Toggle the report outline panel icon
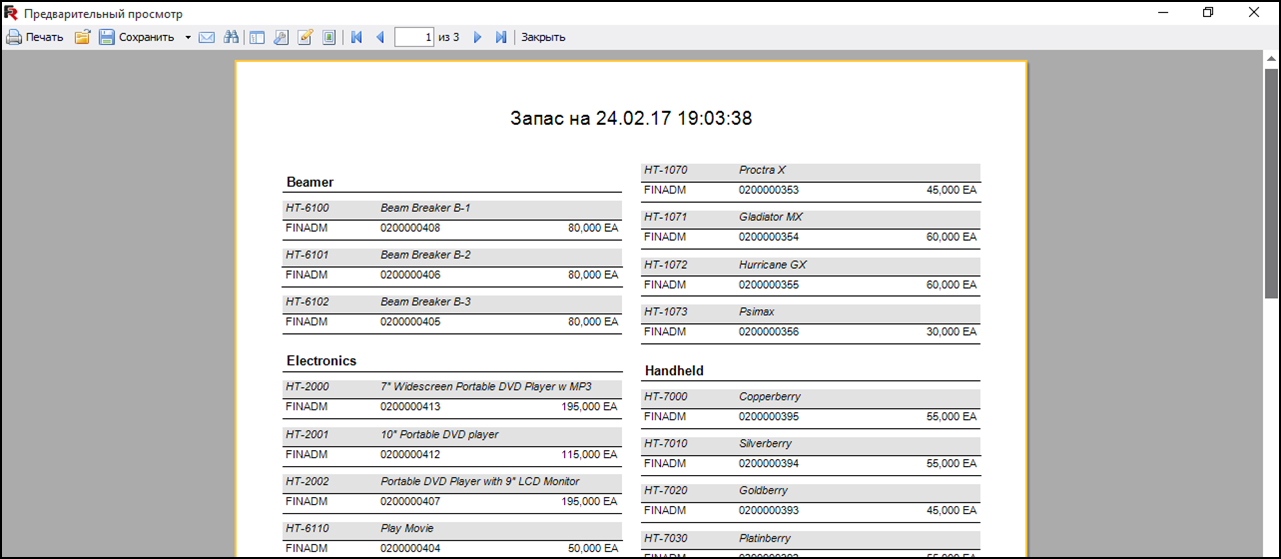This screenshot has height=559, width=1281. pyautogui.click(x=257, y=37)
